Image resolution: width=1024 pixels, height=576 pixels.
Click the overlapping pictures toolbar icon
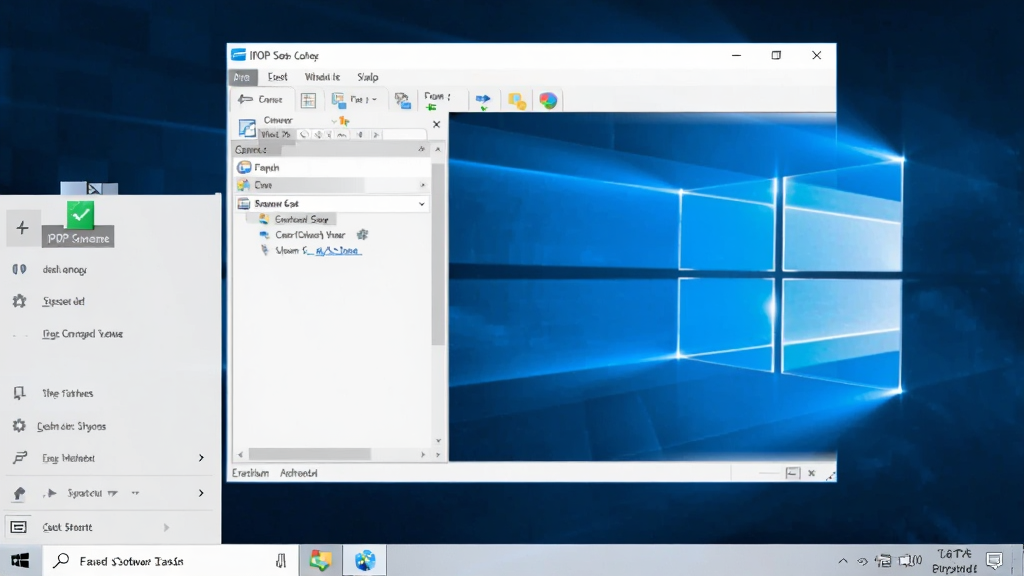click(402, 100)
